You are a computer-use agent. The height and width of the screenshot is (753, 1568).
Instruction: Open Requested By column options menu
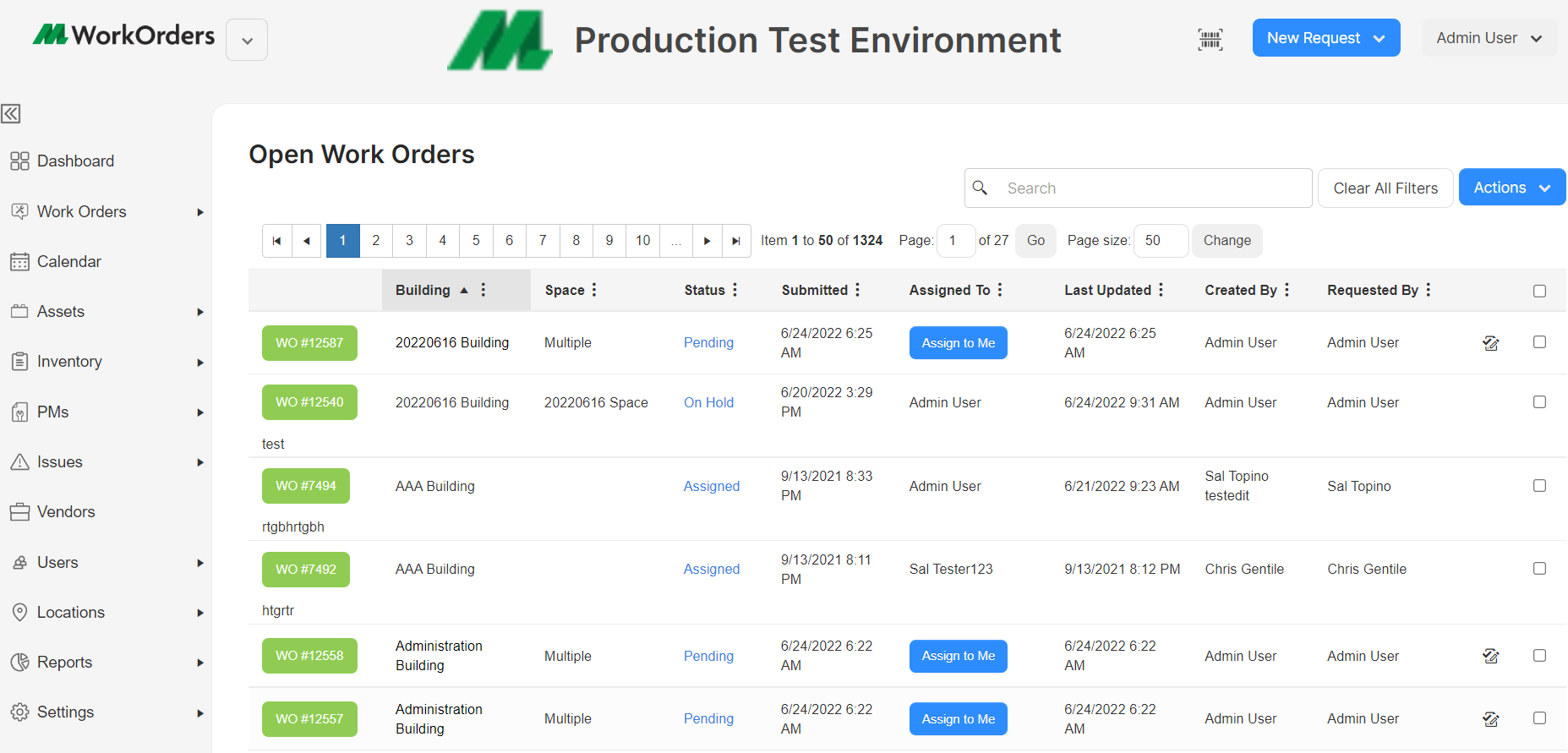click(1429, 290)
